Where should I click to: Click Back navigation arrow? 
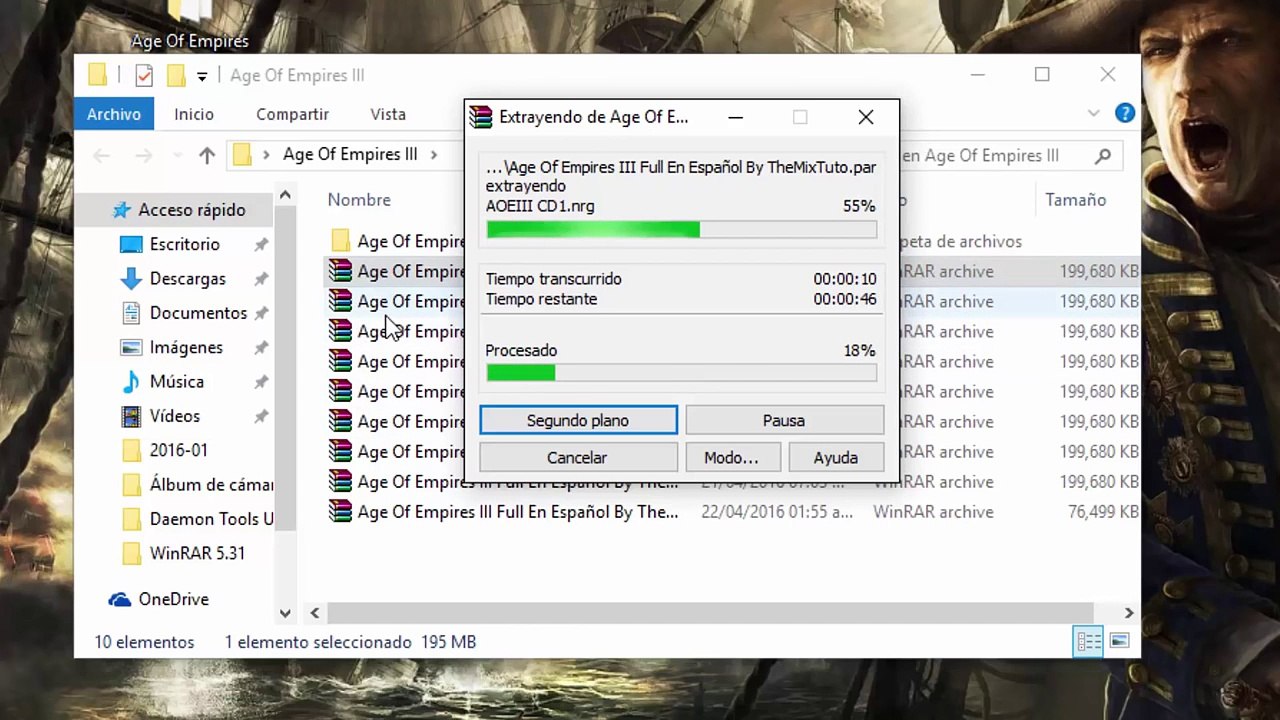click(101, 155)
